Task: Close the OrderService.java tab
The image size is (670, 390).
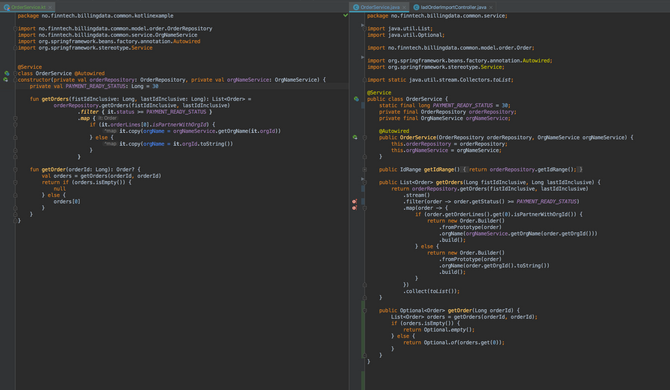Action: pos(404,7)
